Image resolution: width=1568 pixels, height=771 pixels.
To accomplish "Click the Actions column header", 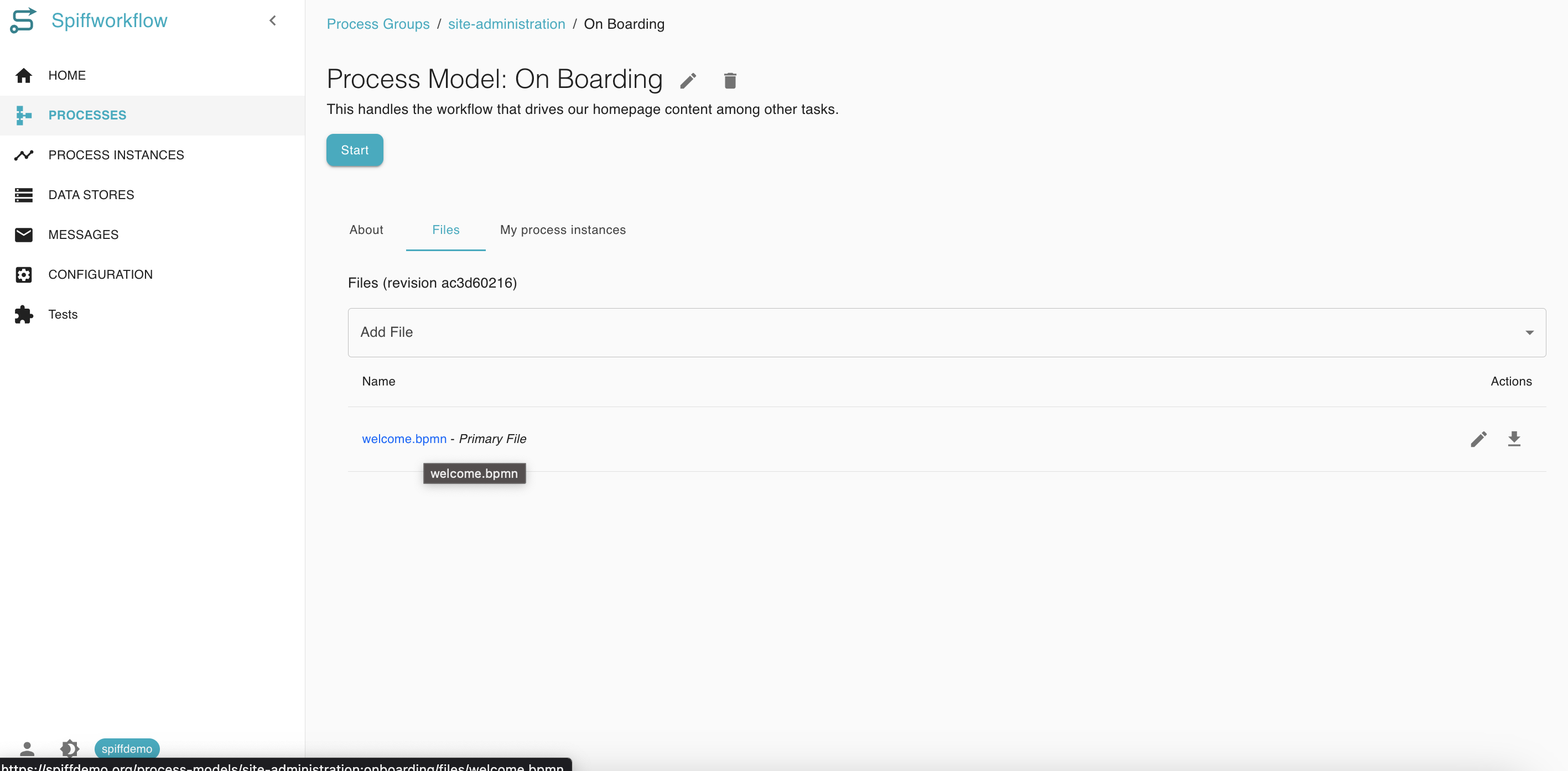I will point(1511,382).
